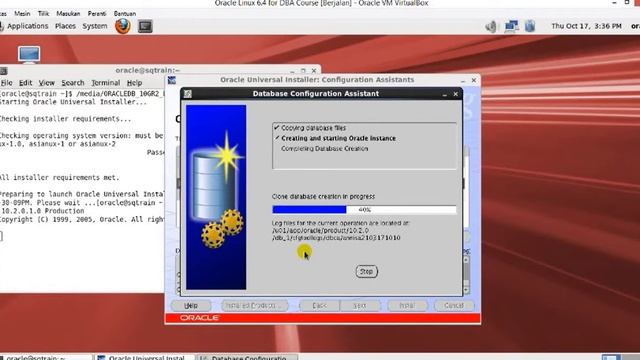Viewport: 640px width, 360px height.
Task: Click the installer Help button
Action: pyautogui.click(x=191, y=306)
